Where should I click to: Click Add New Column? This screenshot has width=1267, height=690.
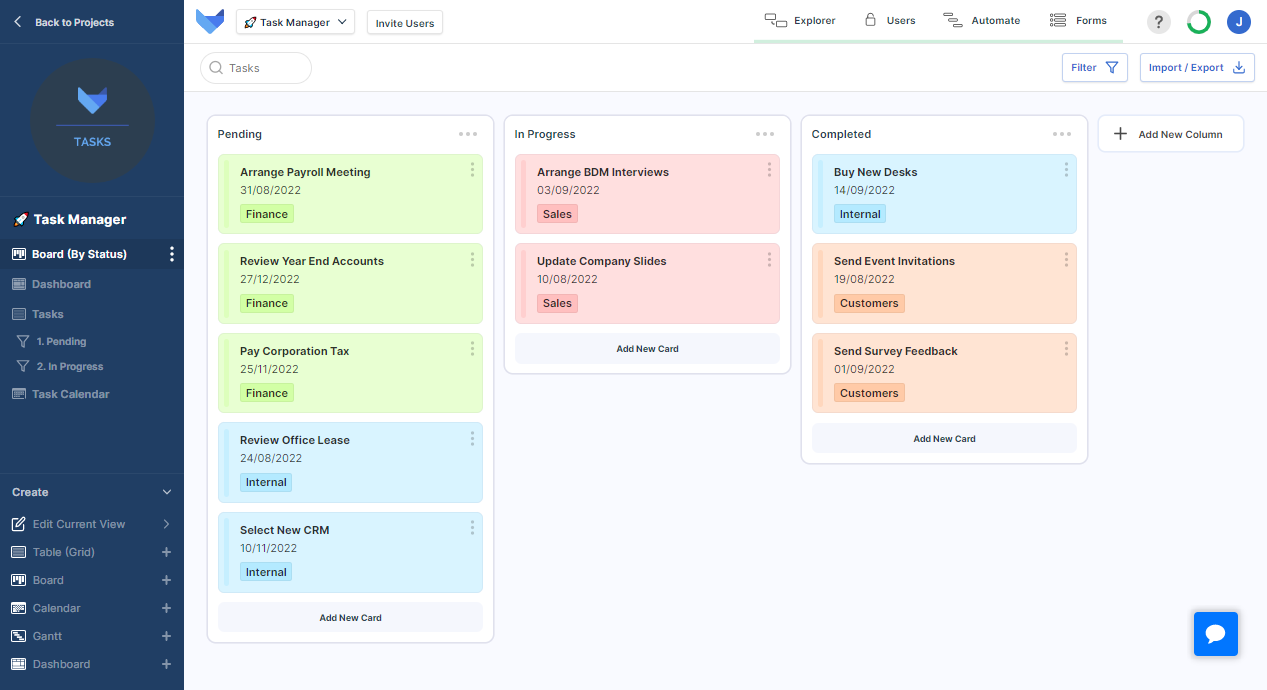tap(1171, 134)
